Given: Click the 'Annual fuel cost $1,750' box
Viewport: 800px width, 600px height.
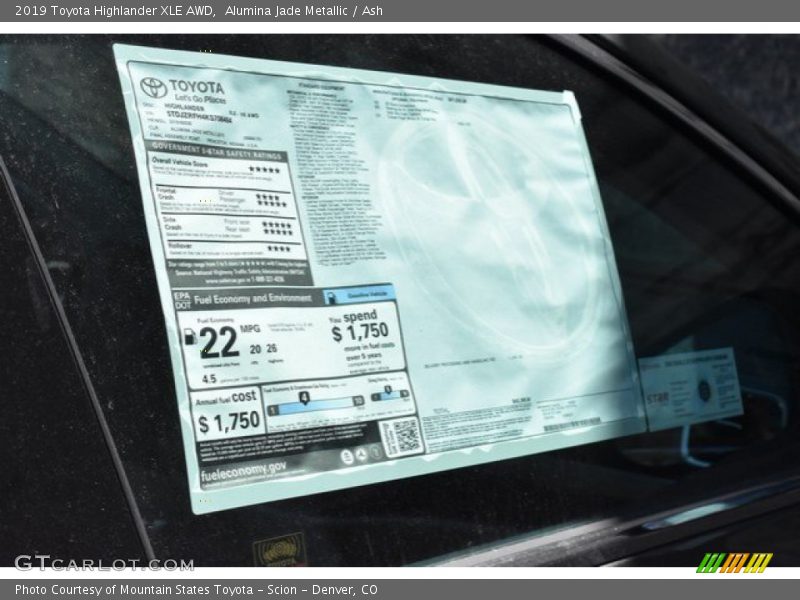Looking at the screenshot, I should click(x=228, y=415).
